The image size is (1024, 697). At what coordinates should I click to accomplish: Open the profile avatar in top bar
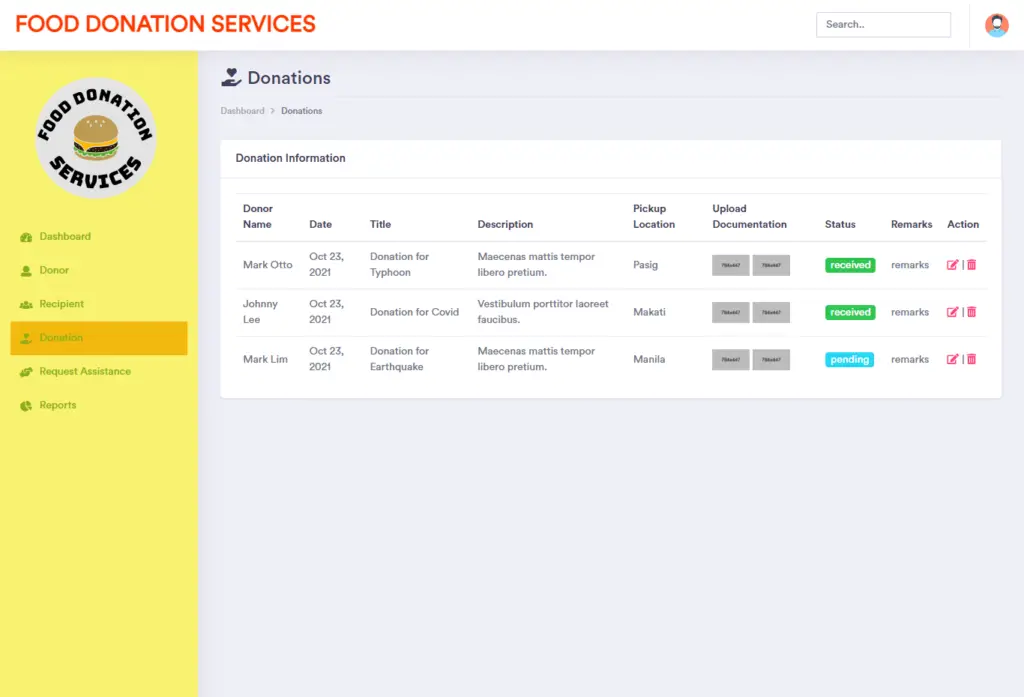point(996,24)
